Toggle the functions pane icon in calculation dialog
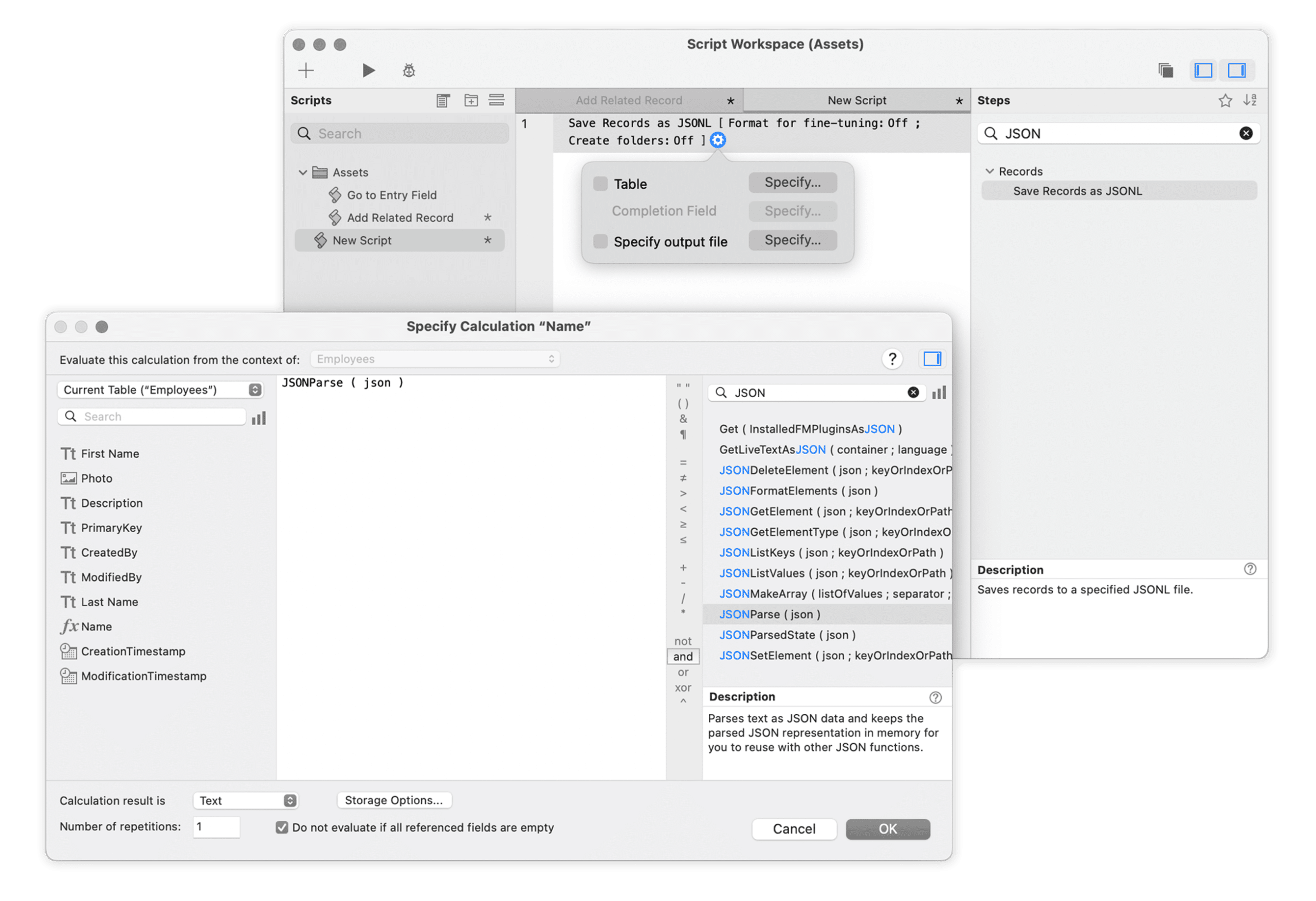Image resolution: width=1316 pixels, height=901 pixels. [x=932, y=358]
